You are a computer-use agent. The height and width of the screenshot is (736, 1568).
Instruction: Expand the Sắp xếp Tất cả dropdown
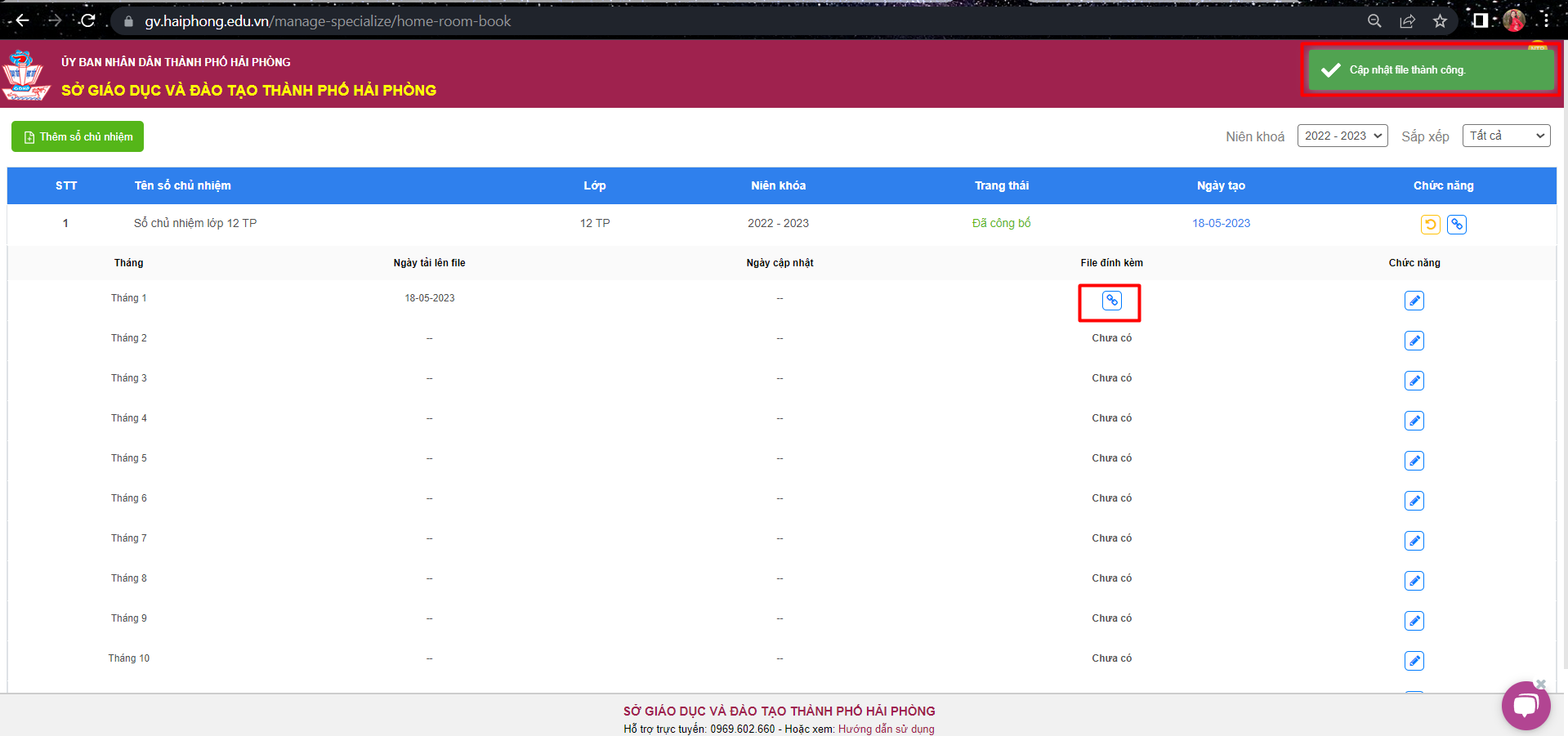(x=1505, y=136)
